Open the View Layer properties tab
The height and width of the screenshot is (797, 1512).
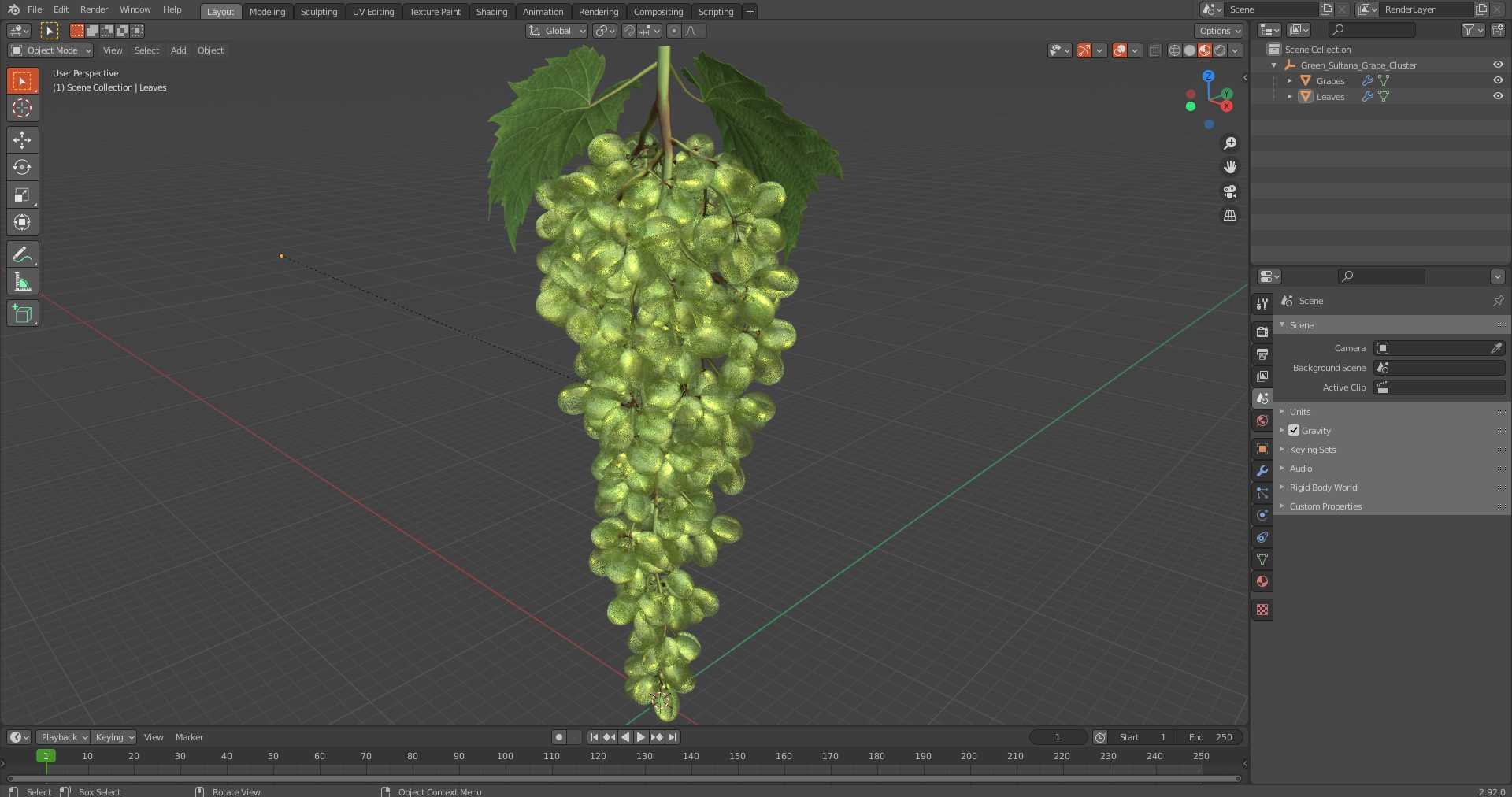(x=1262, y=376)
